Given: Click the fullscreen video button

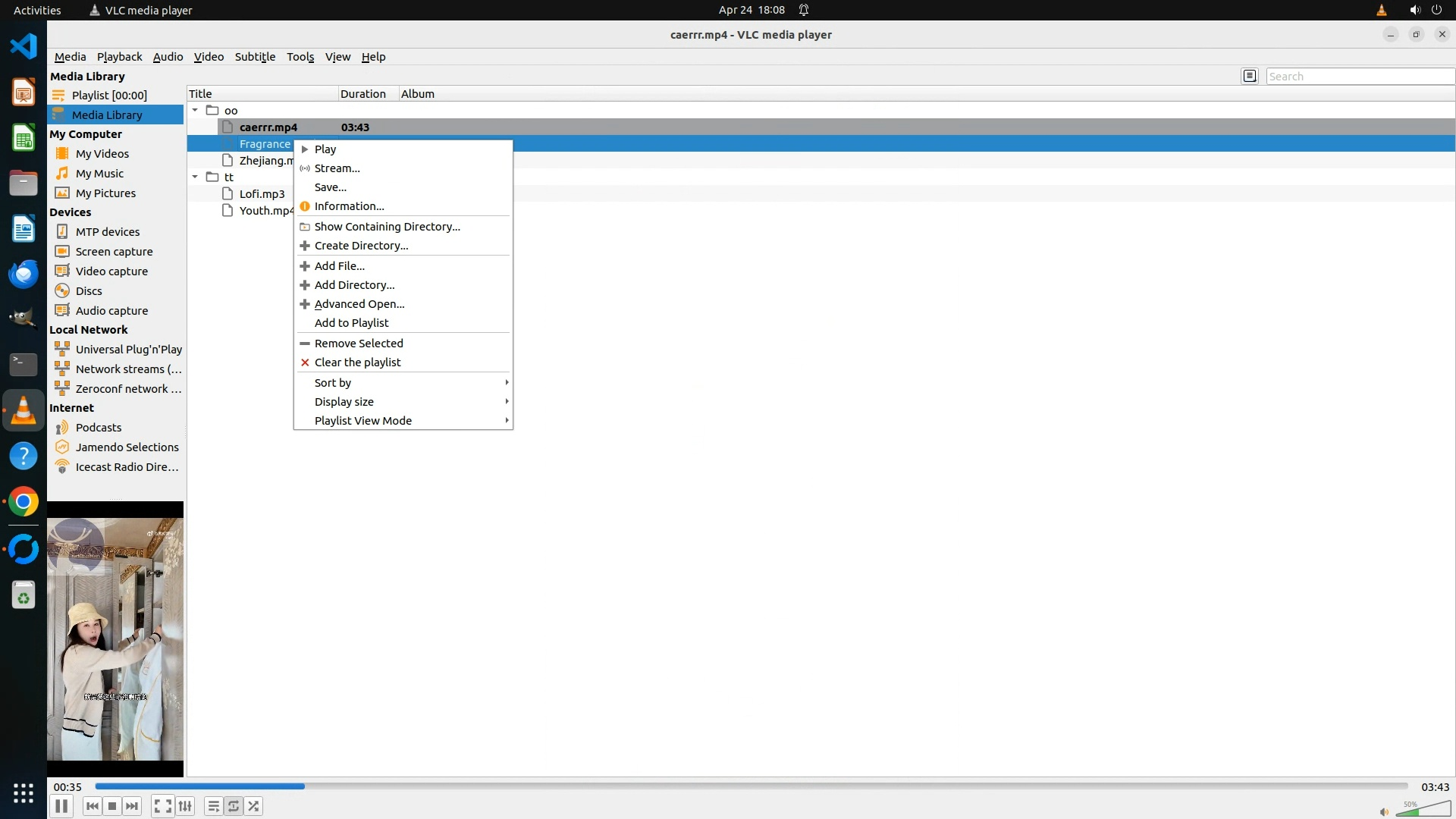Looking at the screenshot, I should tap(162, 806).
